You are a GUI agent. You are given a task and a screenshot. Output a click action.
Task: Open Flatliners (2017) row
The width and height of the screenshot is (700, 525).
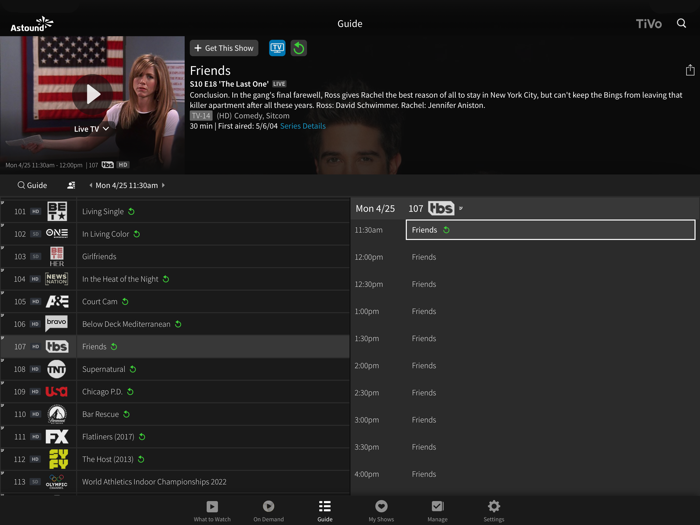click(x=213, y=436)
